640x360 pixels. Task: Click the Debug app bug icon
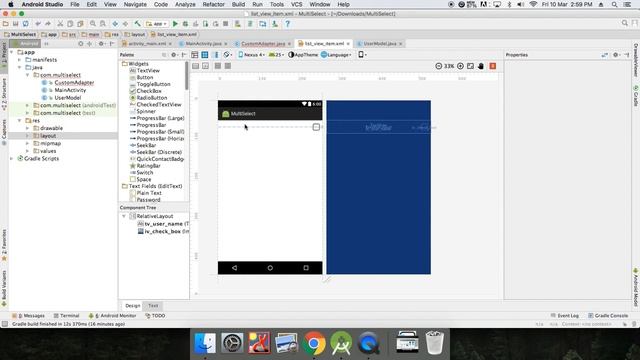tap(185, 24)
